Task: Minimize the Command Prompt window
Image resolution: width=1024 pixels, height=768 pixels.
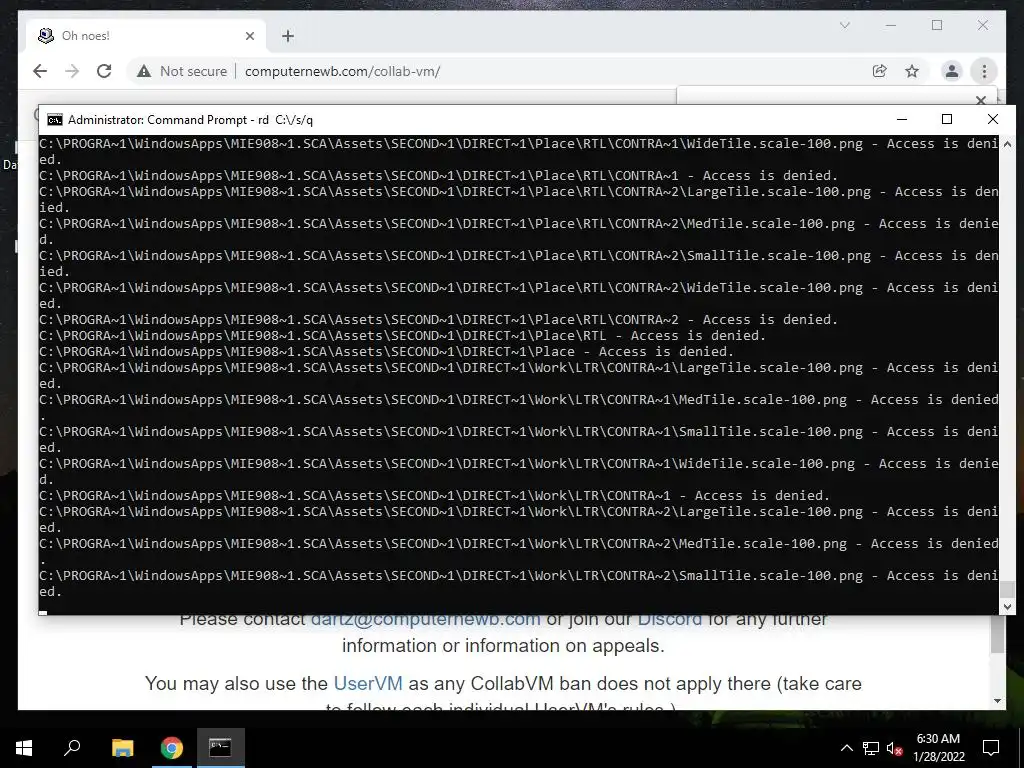Action: 902,120
